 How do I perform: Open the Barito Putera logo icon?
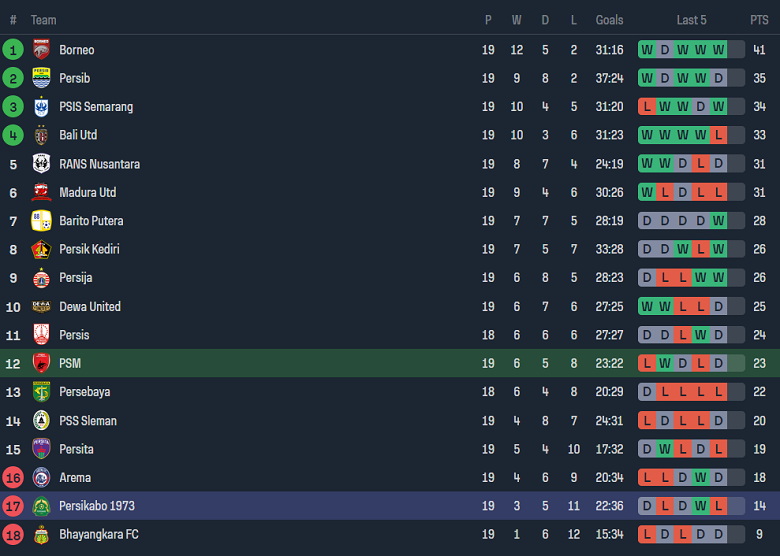[x=41, y=221]
